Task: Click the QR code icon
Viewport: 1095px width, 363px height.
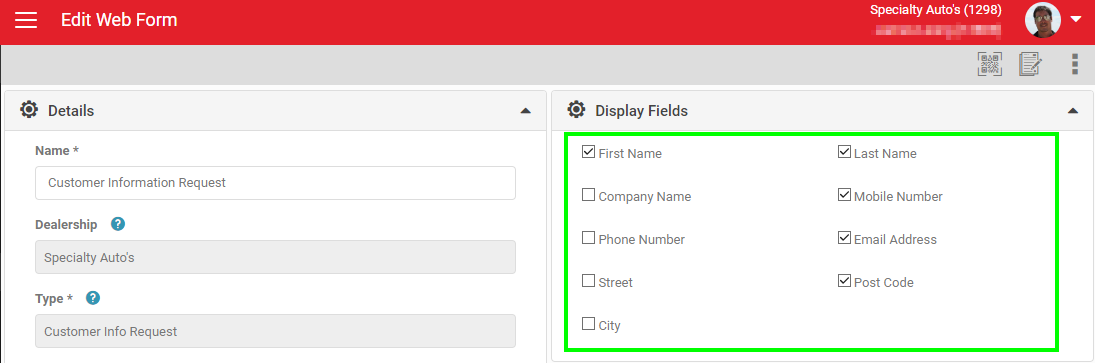Action: 989,65
